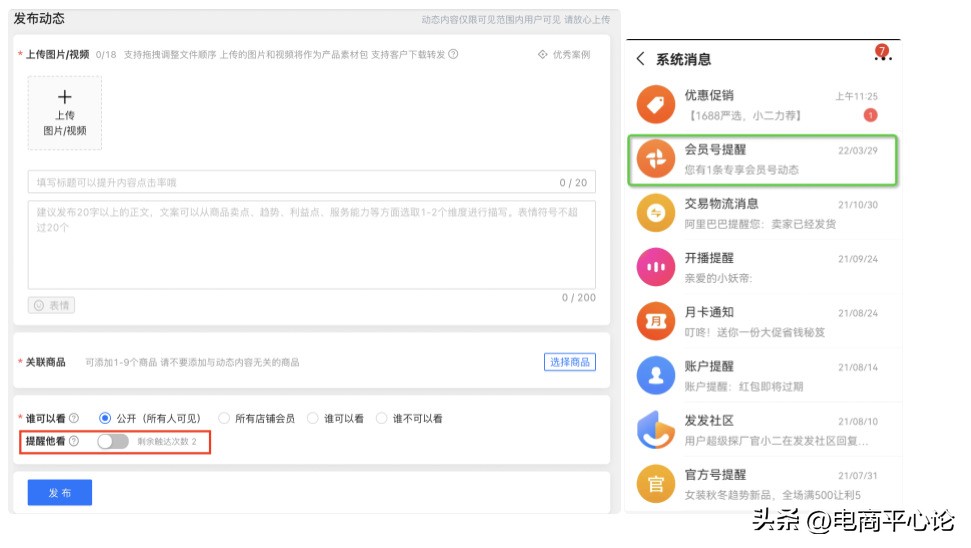Open more menu with badge 7
Image resolution: width=971 pixels, height=548 pixels.
click(882, 53)
